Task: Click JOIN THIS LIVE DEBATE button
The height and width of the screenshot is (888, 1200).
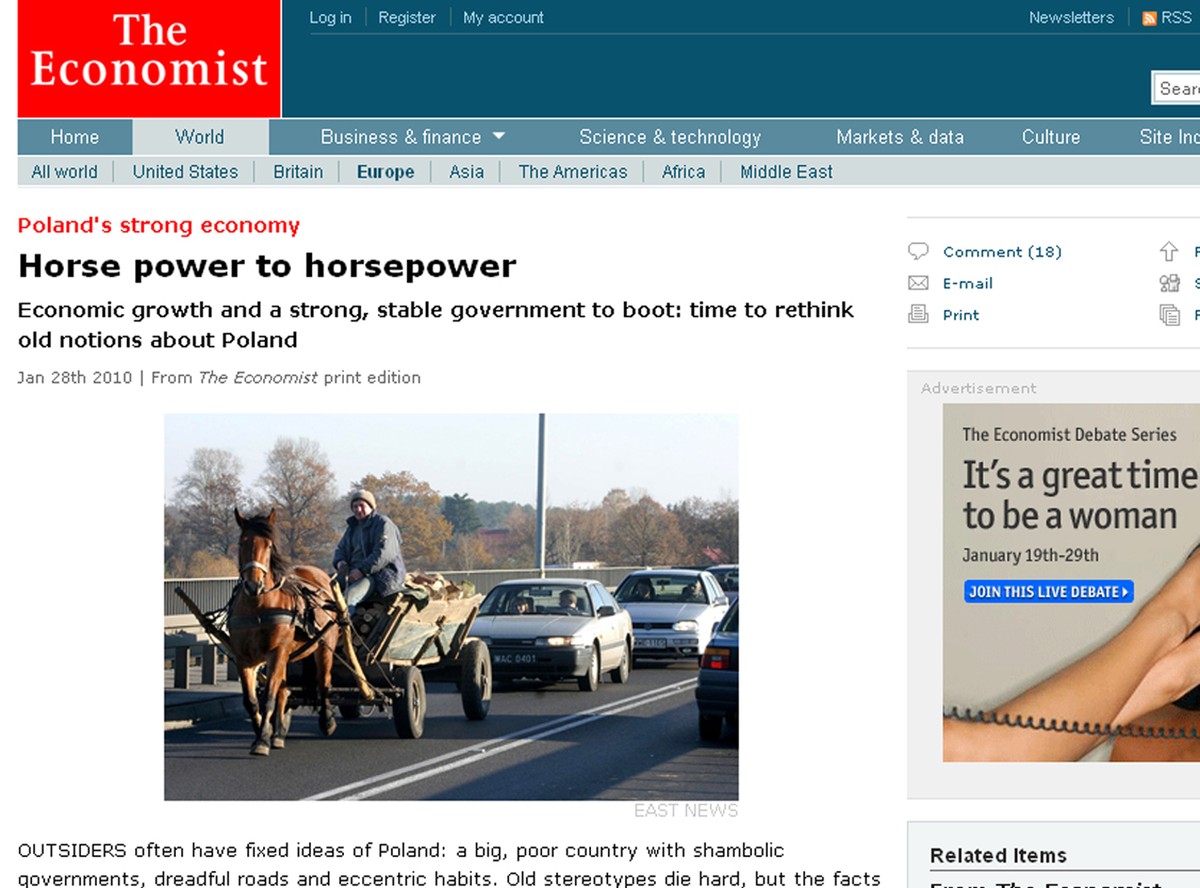Action: coord(1049,591)
